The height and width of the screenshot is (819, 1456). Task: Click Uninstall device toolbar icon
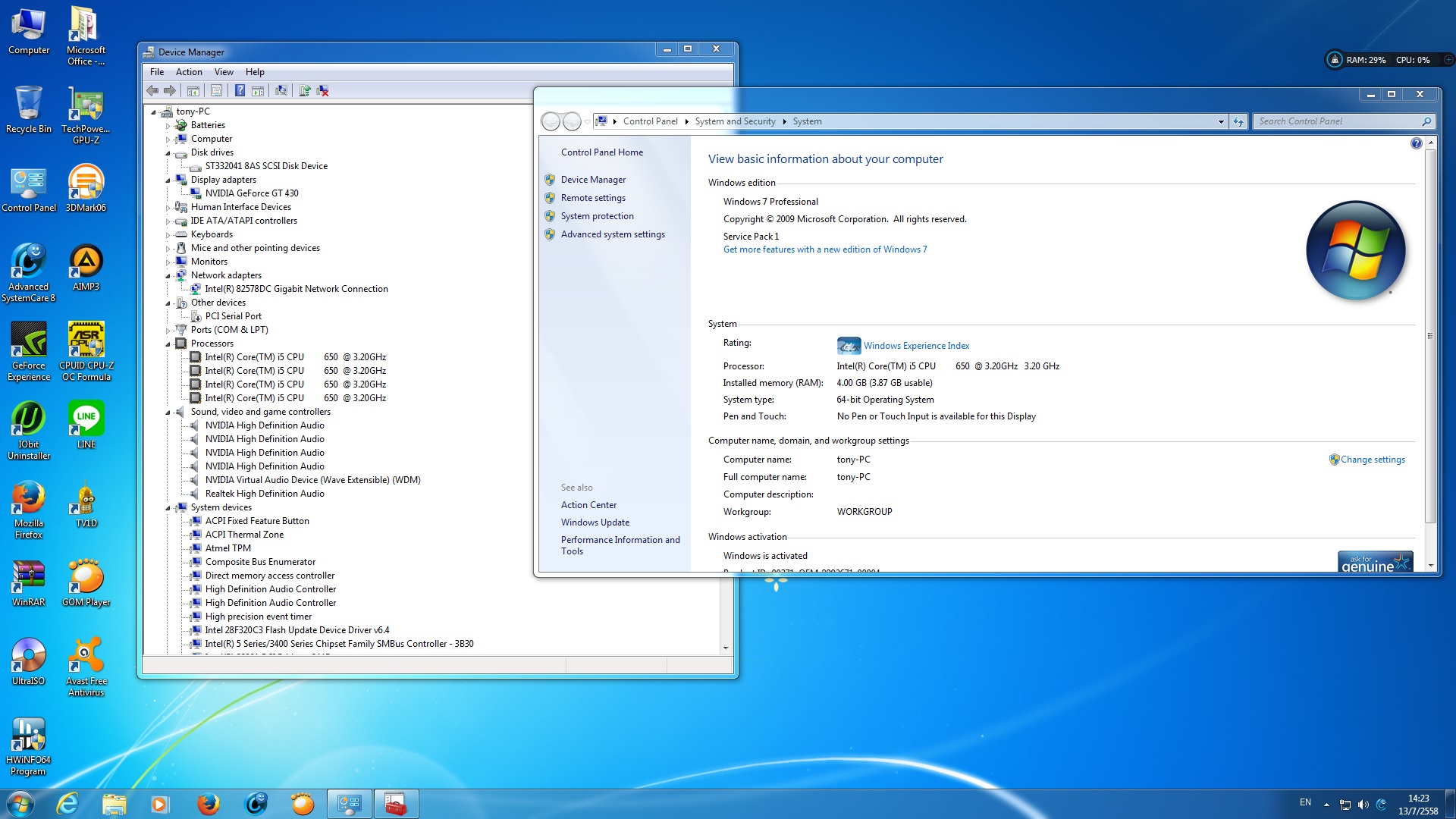point(323,91)
